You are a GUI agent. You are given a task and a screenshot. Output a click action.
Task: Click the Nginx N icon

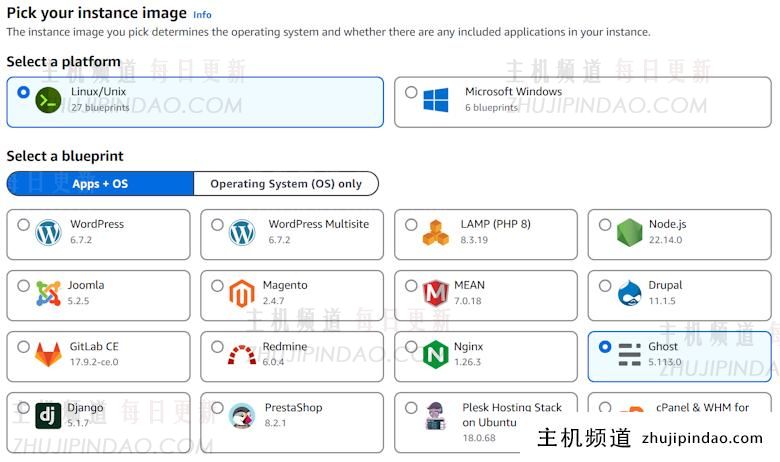point(436,355)
